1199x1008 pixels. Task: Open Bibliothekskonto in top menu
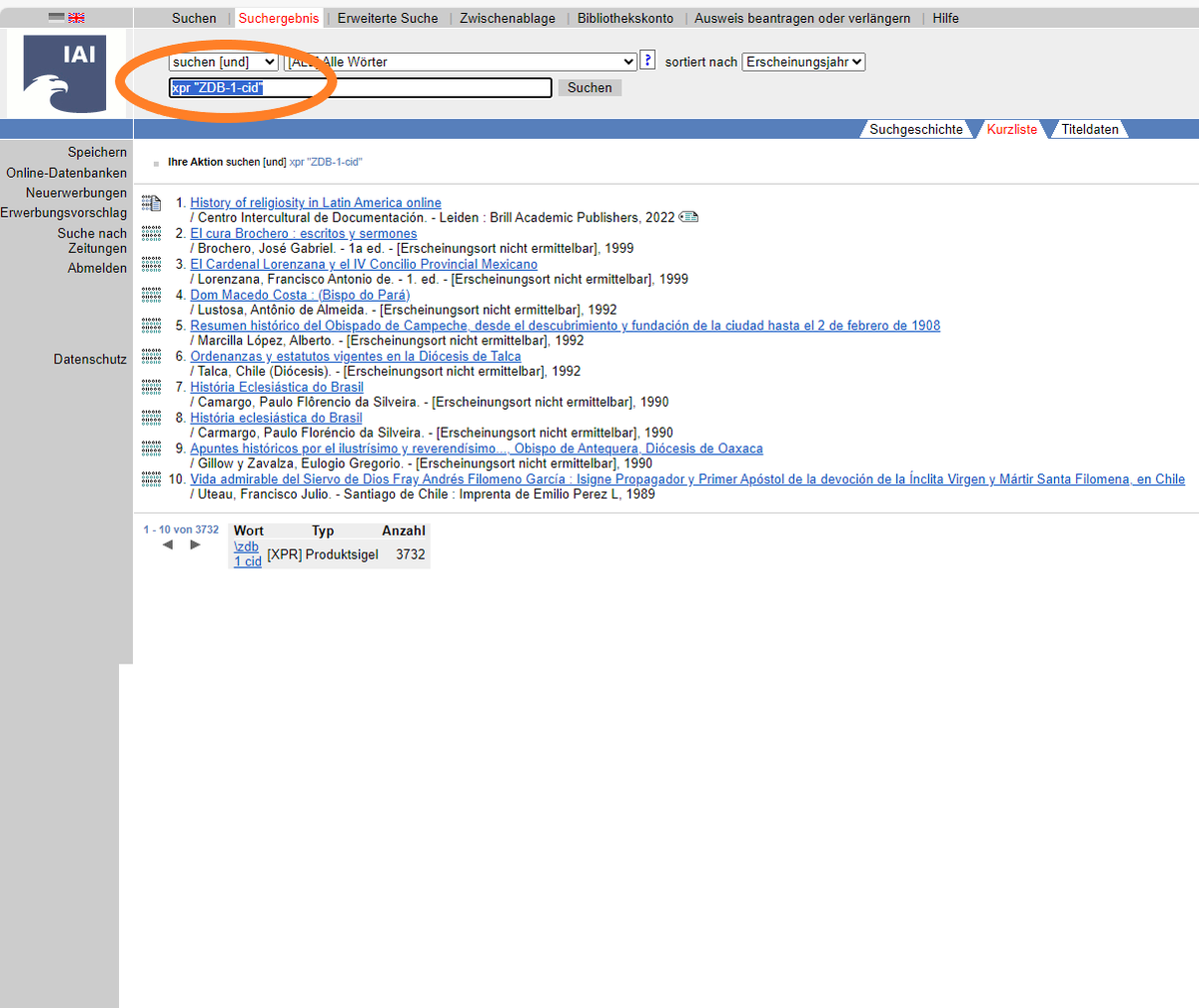click(x=625, y=18)
